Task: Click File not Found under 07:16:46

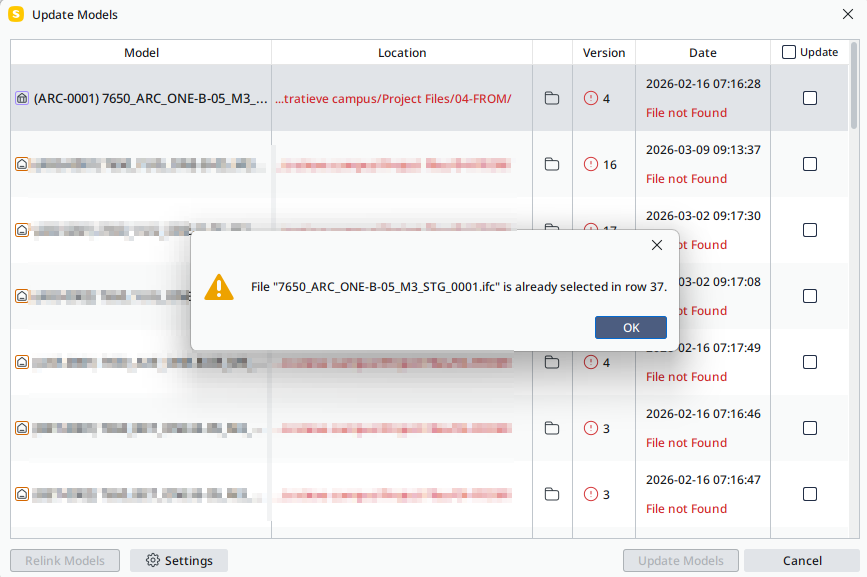Action: pos(686,443)
